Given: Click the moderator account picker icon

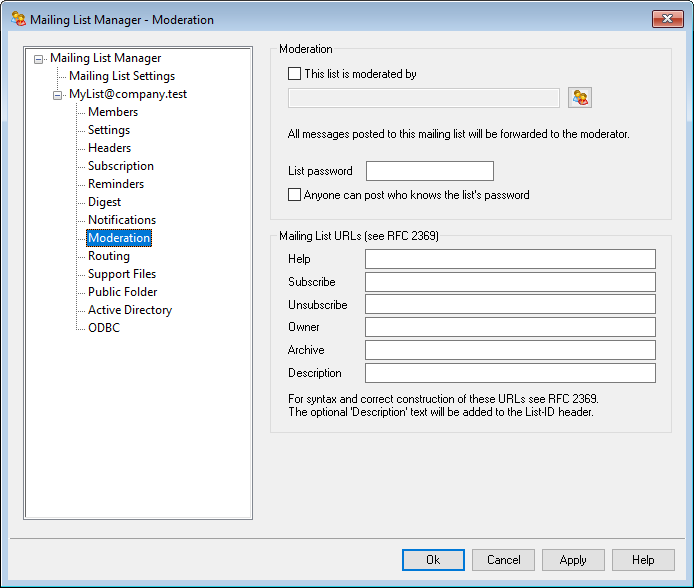Looking at the screenshot, I should point(580,97).
